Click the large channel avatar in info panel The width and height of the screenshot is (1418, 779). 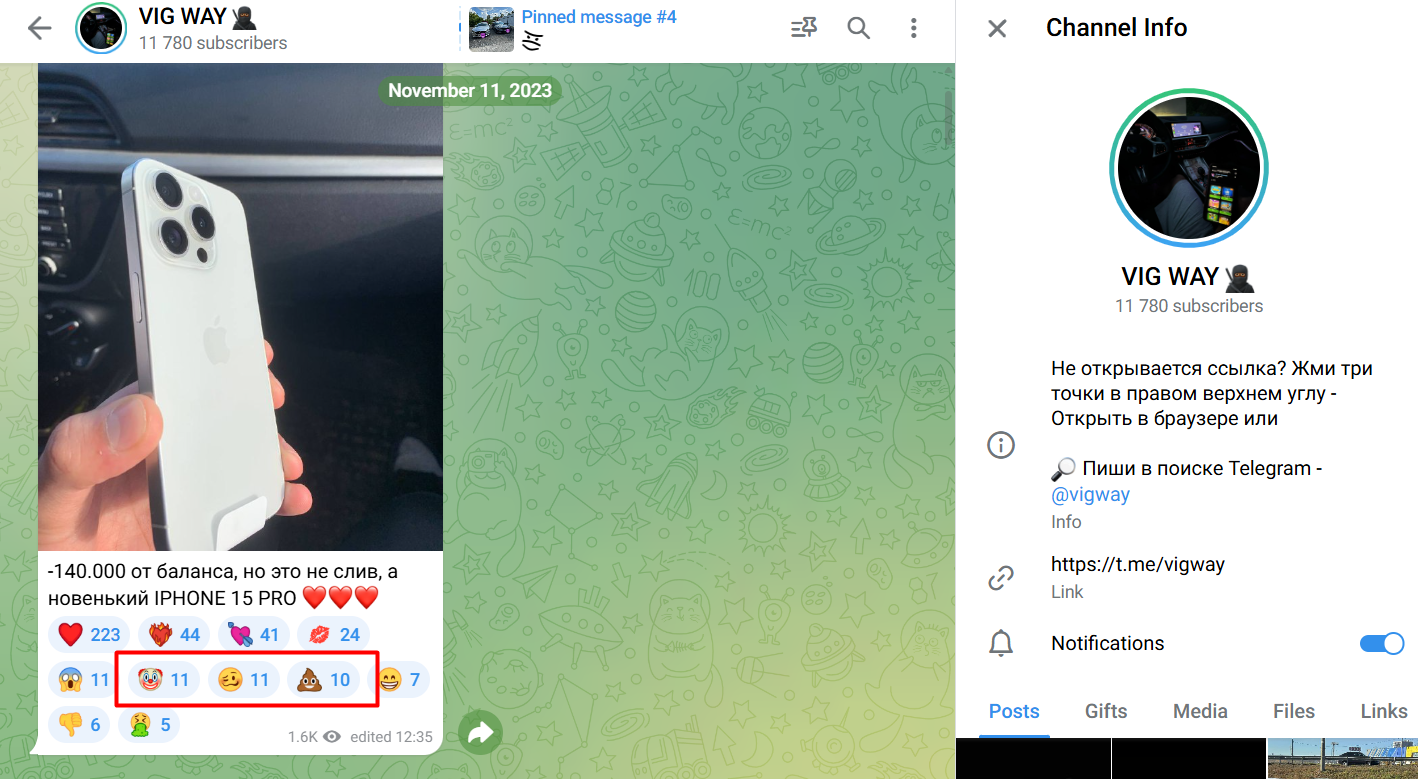click(x=1188, y=167)
